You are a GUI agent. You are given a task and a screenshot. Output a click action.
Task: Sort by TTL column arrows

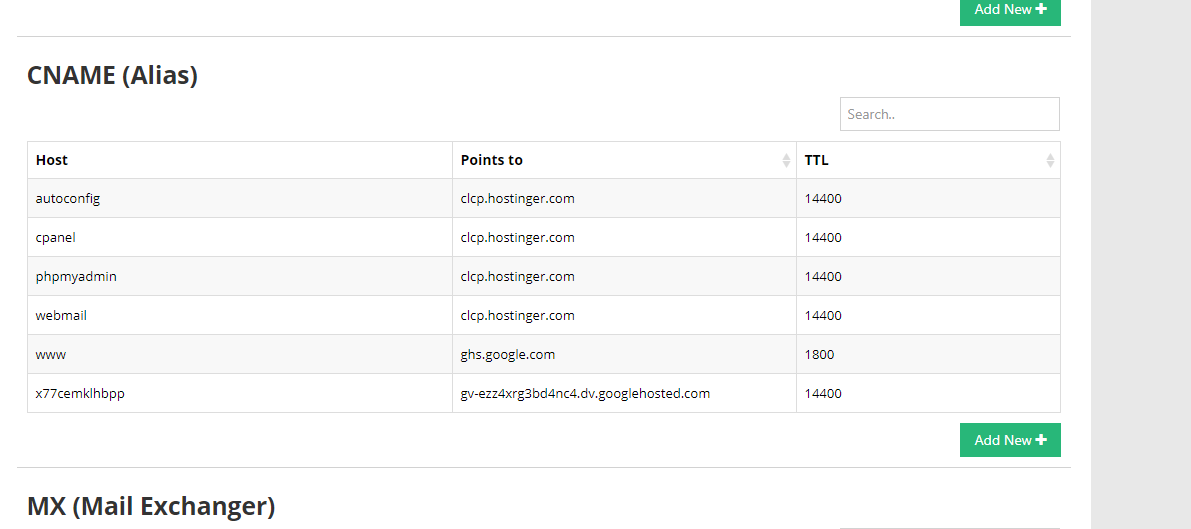pyautogui.click(x=1050, y=160)
